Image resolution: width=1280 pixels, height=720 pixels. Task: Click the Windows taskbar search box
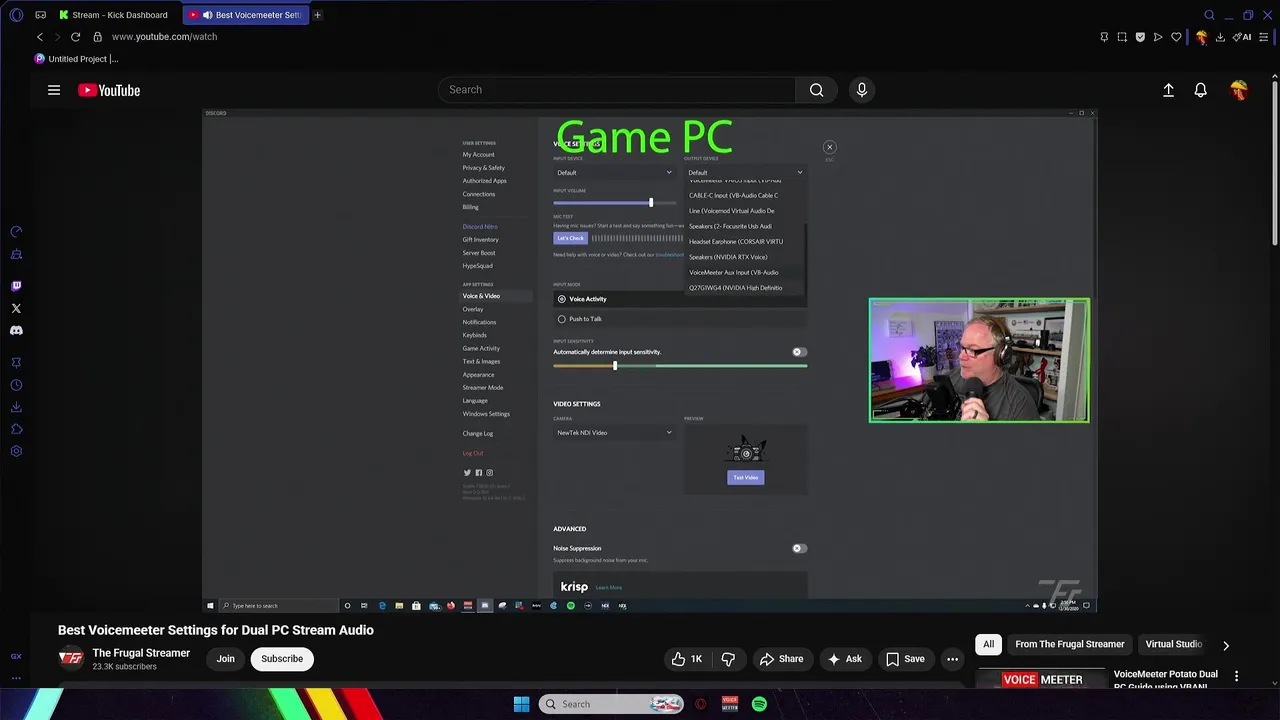[x=612, y=704]
